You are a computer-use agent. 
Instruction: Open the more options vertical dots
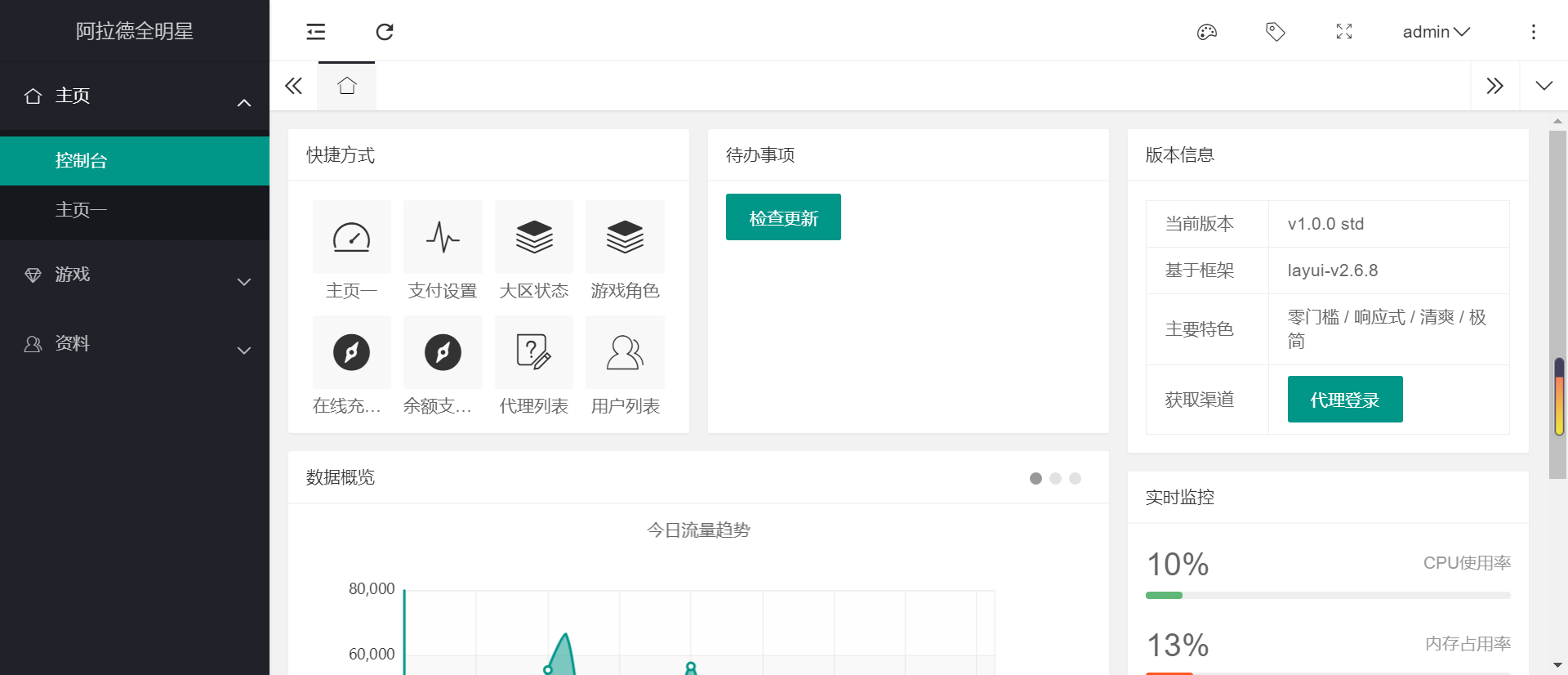coord(1534,32)
